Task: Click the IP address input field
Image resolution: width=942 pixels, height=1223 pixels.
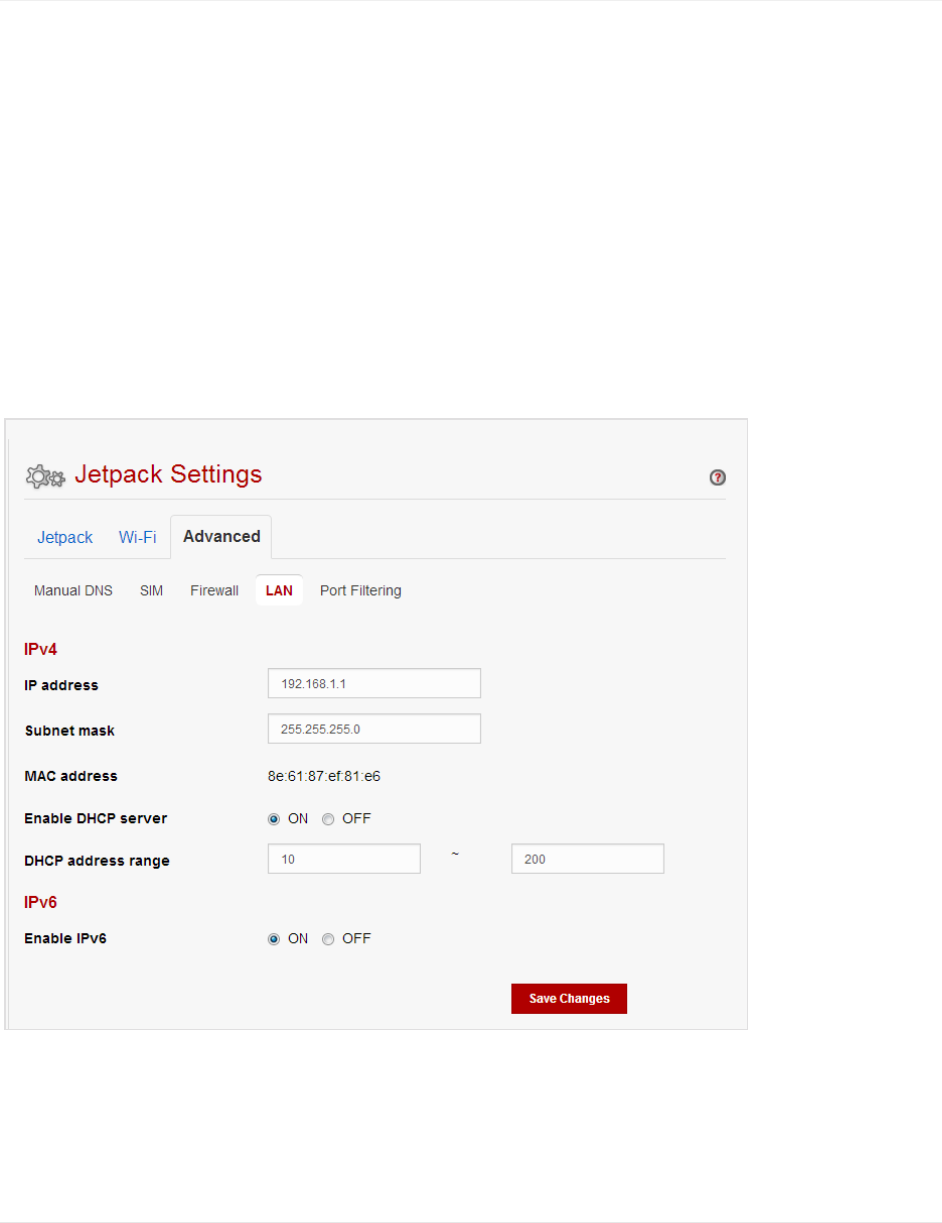Action: tap(374, 683)
